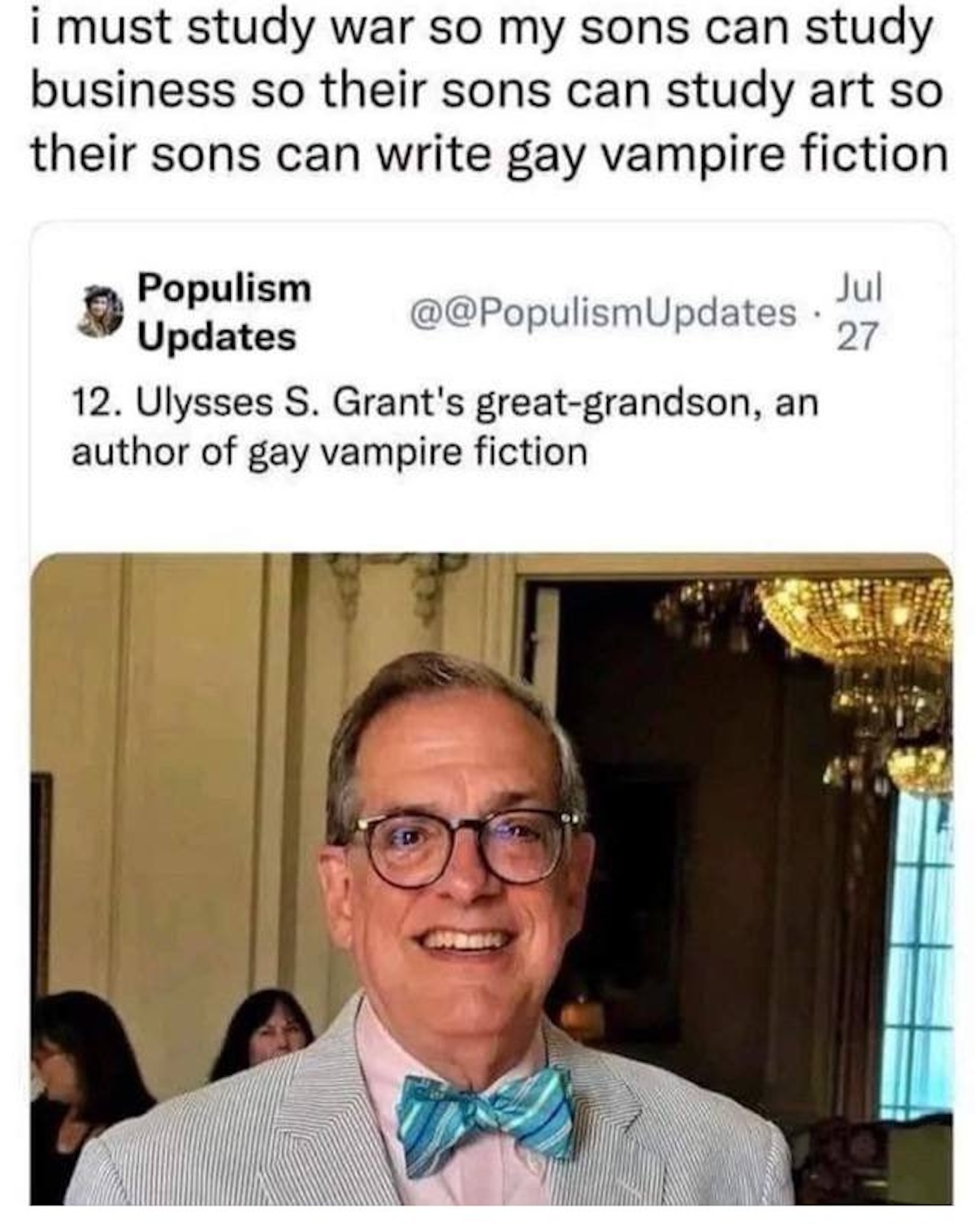Click the Populism Updates profile avatar

pos(101,311)
